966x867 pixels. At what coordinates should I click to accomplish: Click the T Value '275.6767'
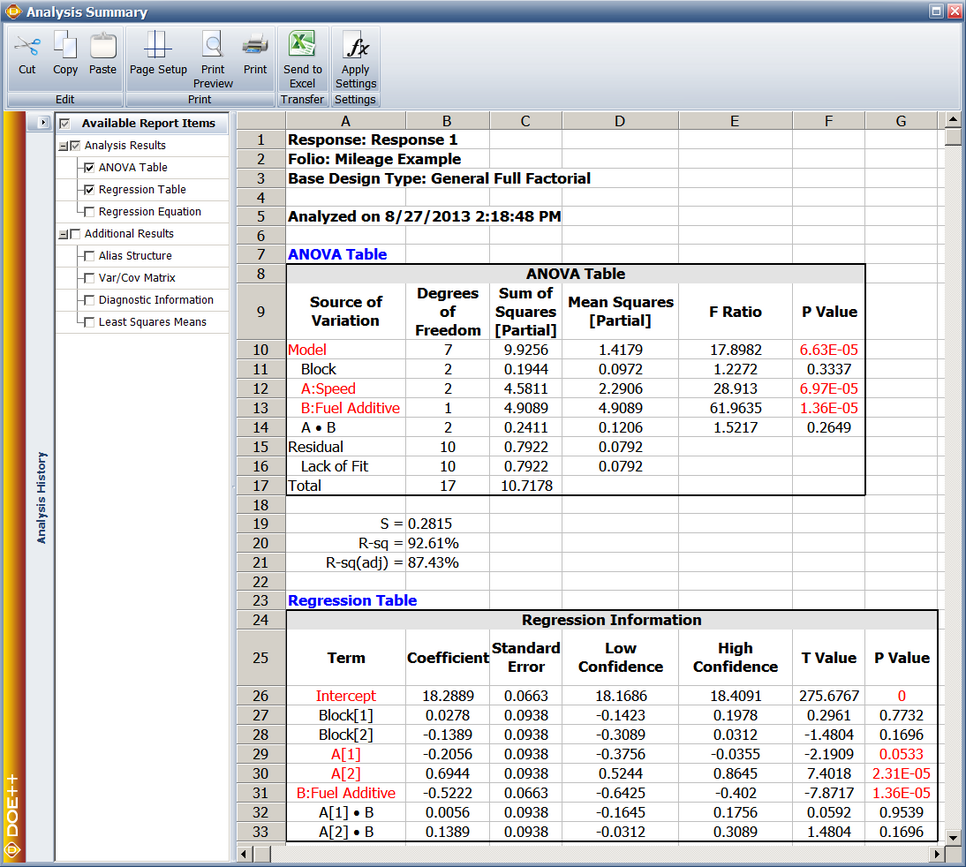tap(829, 696)
